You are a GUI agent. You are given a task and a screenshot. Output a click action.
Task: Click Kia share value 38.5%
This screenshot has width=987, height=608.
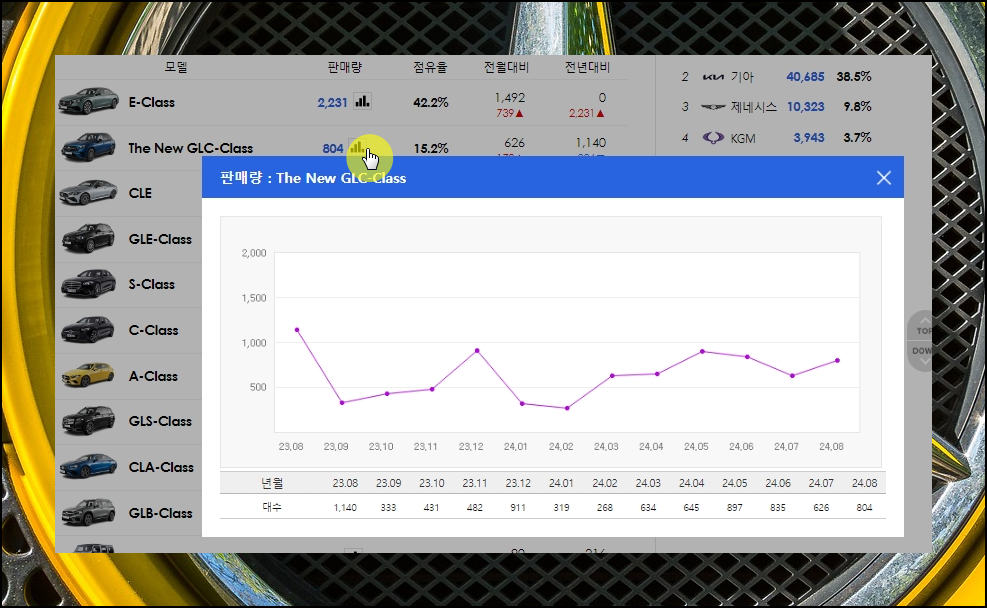pyautogui.click(x=854, y=77)
